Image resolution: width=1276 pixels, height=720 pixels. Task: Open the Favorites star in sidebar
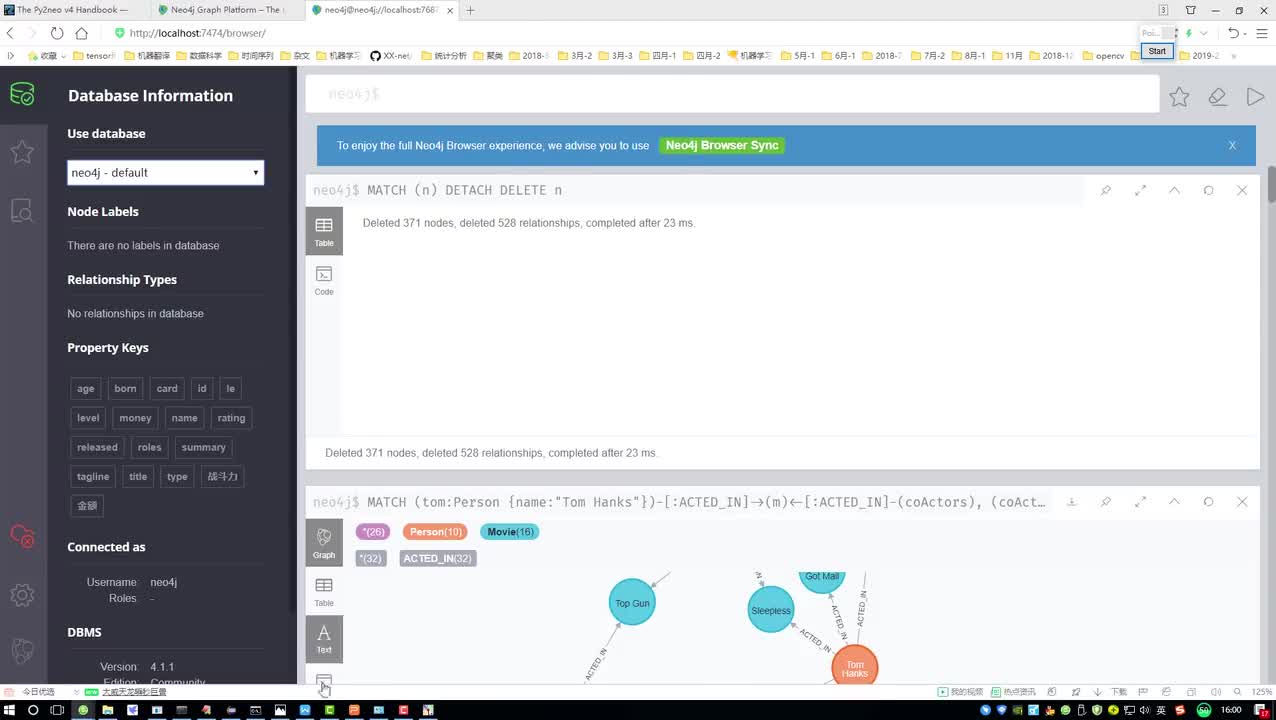pyautogui.click(x=22, y=152)
